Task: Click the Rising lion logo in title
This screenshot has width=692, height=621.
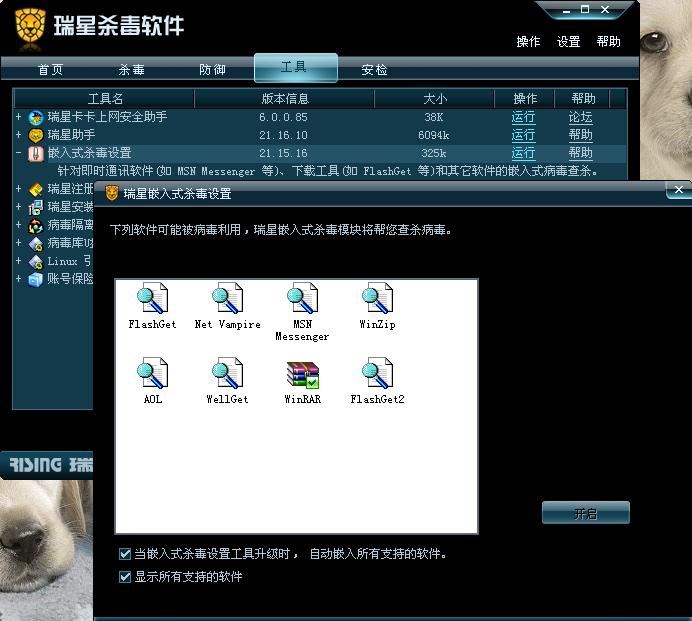Action: coord(30,26)
